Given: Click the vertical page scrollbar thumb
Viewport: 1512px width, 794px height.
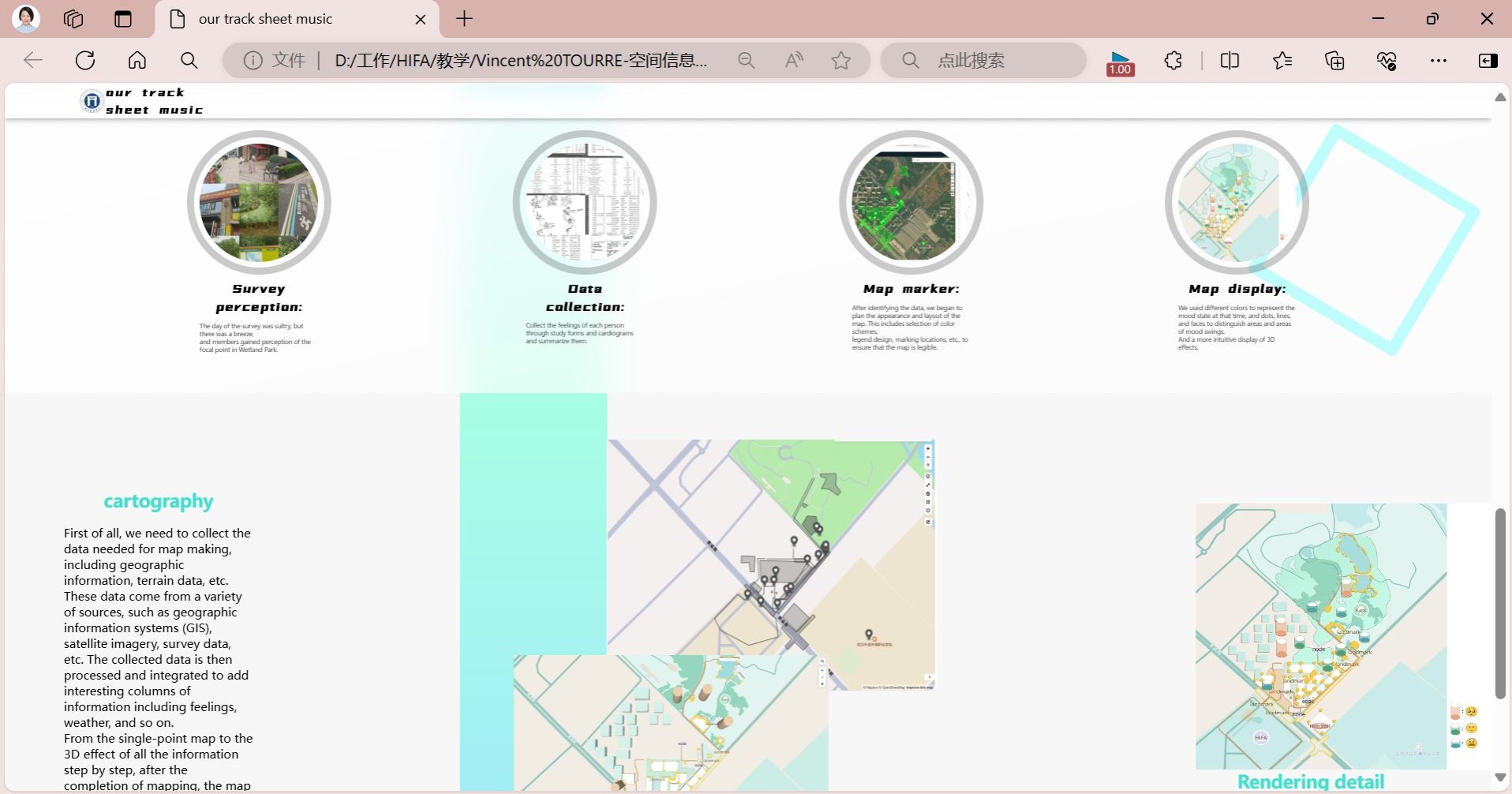Looking at the screenshot, I should 1500,604.
